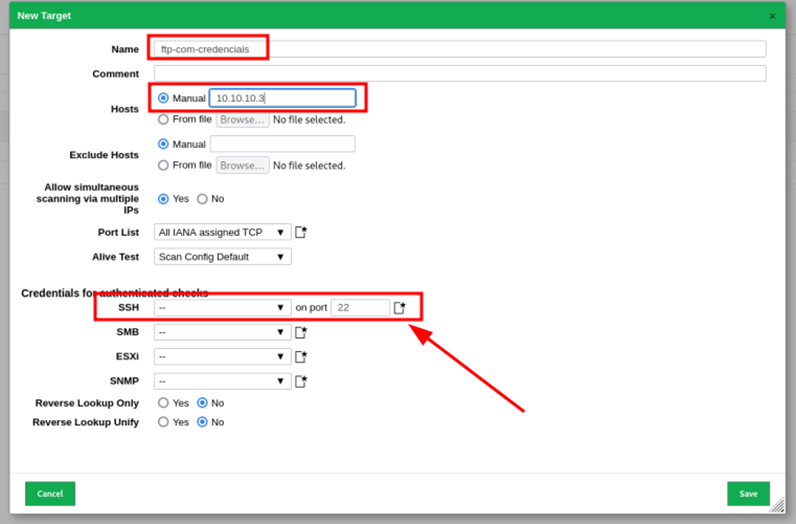Select Manual option for Exclude Hosts
This screenshot has height=524, width=796.
[163, 144]
